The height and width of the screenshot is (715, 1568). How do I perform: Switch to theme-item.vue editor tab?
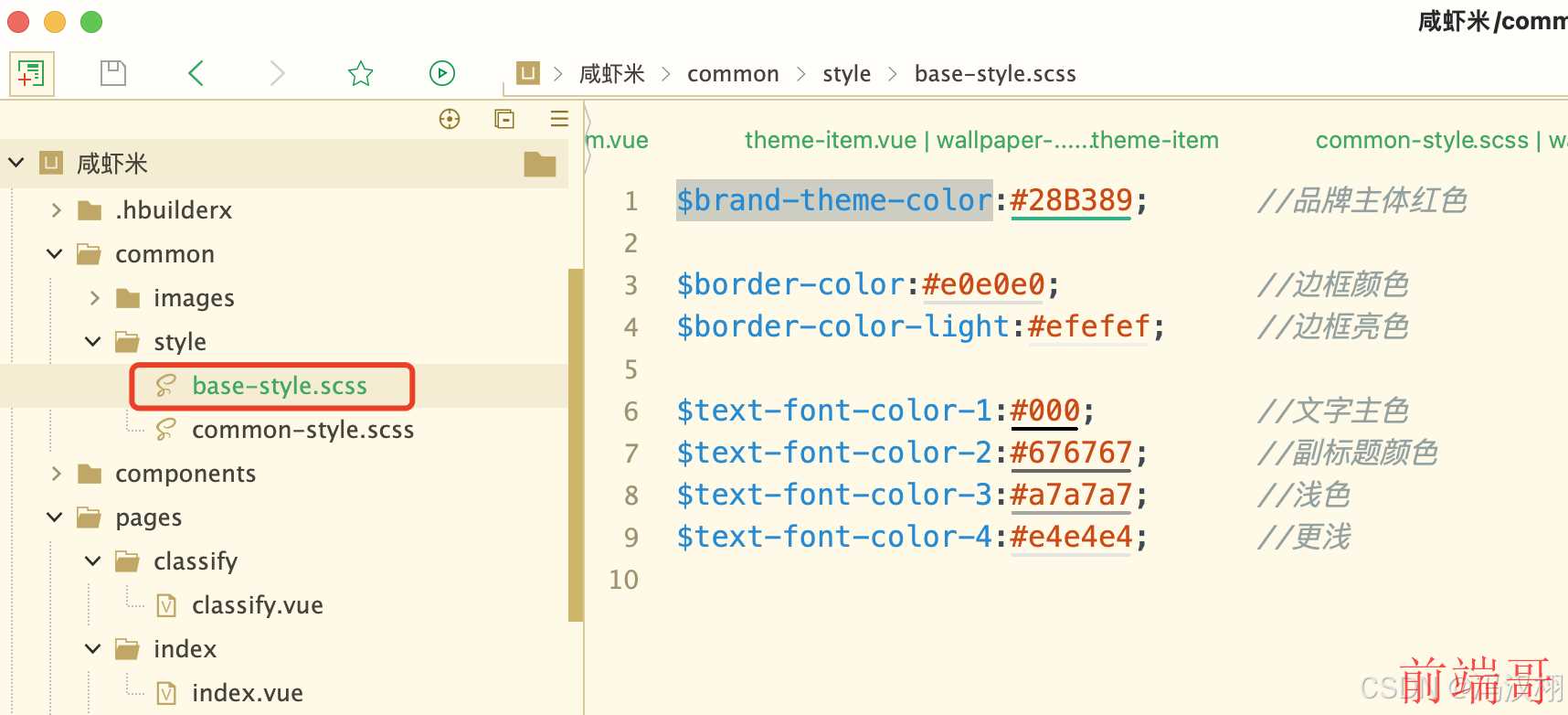tap(981, 140)
